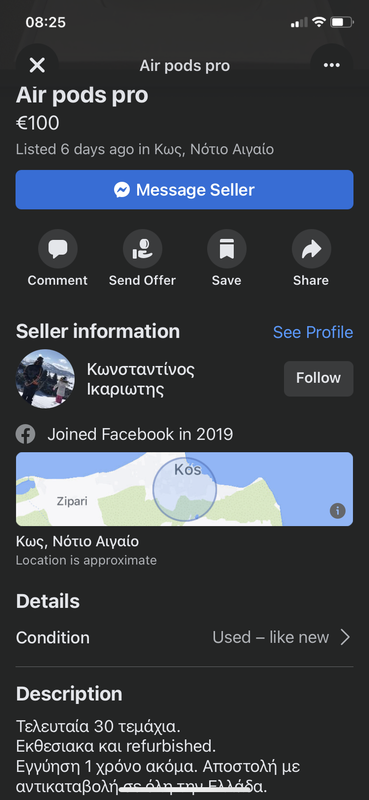
Task: Tap the Used – like new value
Action: point(270,637)
